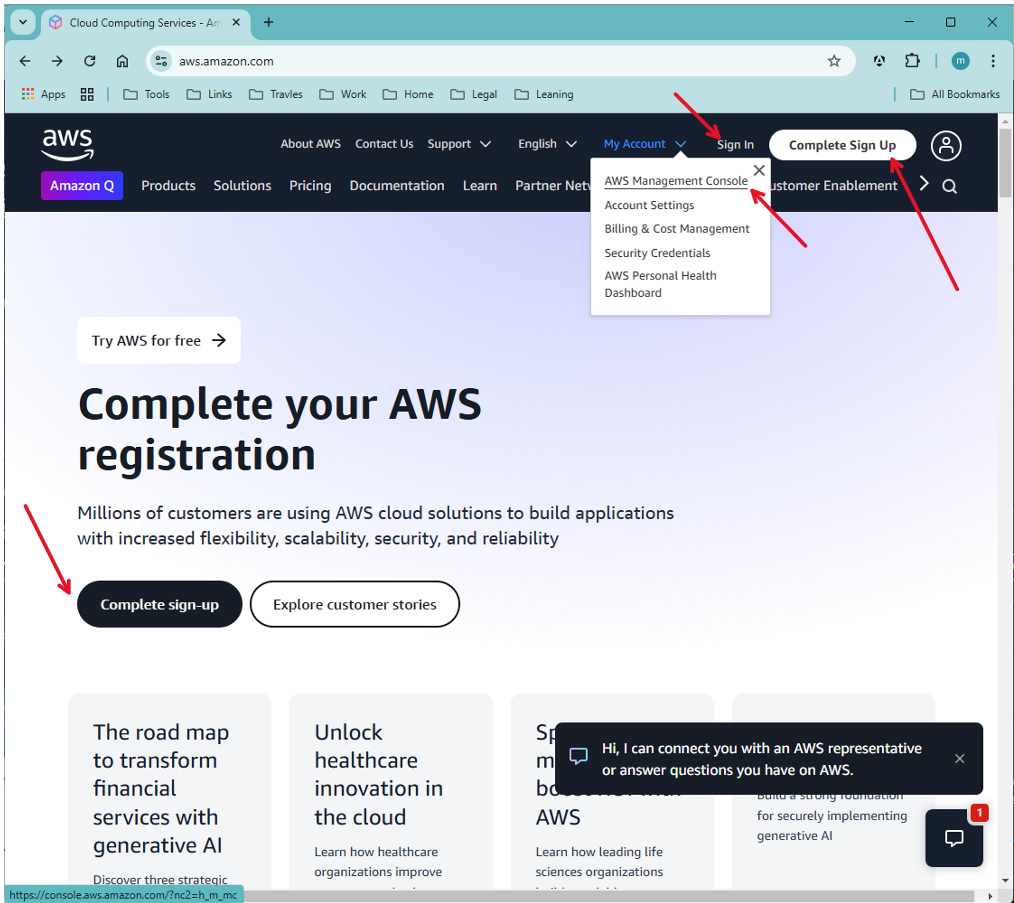Open the Links bookmark folder
The image size is (1014, 903).
pyautogui.click(x=209, y=94)
